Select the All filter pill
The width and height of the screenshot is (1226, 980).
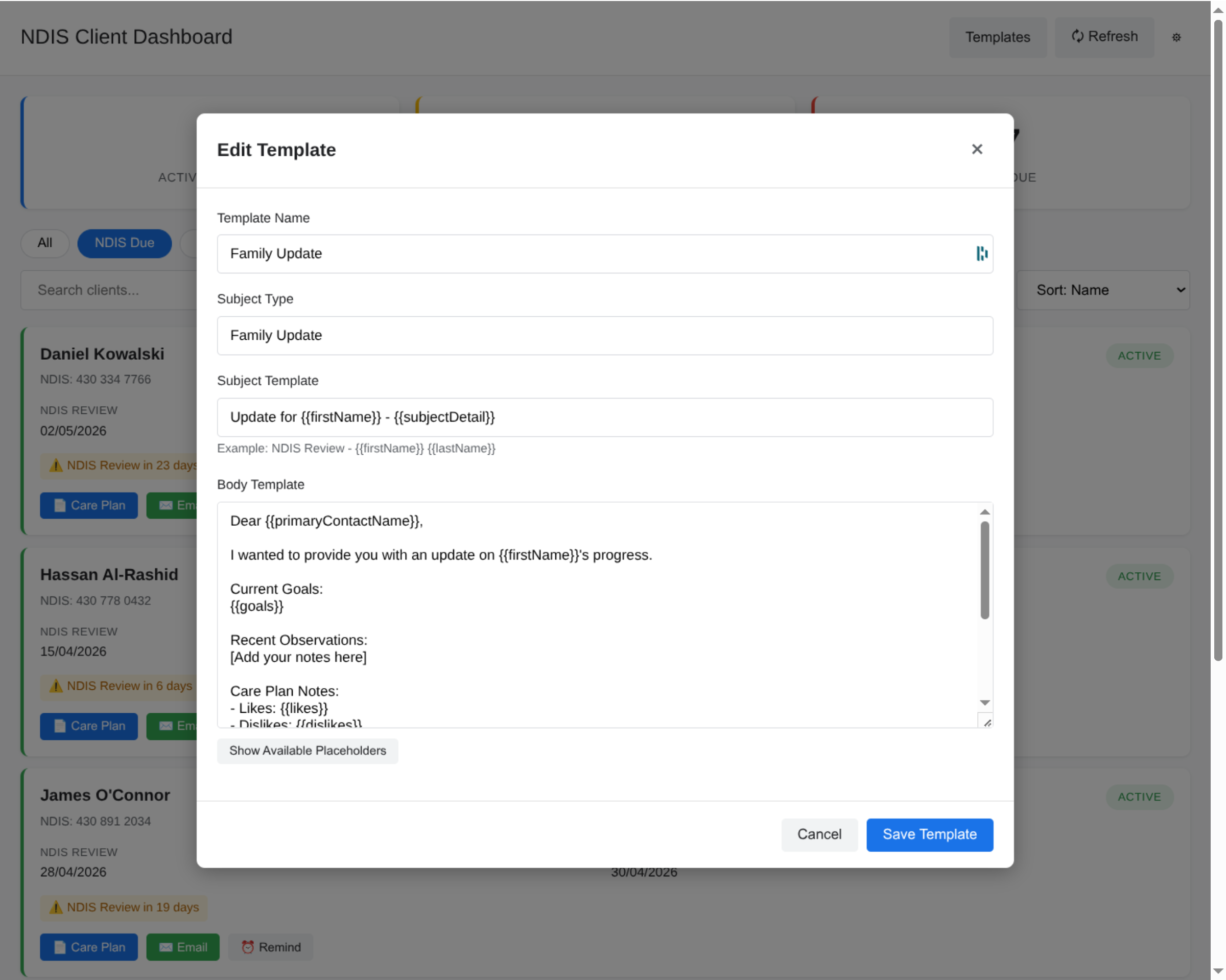44,243
